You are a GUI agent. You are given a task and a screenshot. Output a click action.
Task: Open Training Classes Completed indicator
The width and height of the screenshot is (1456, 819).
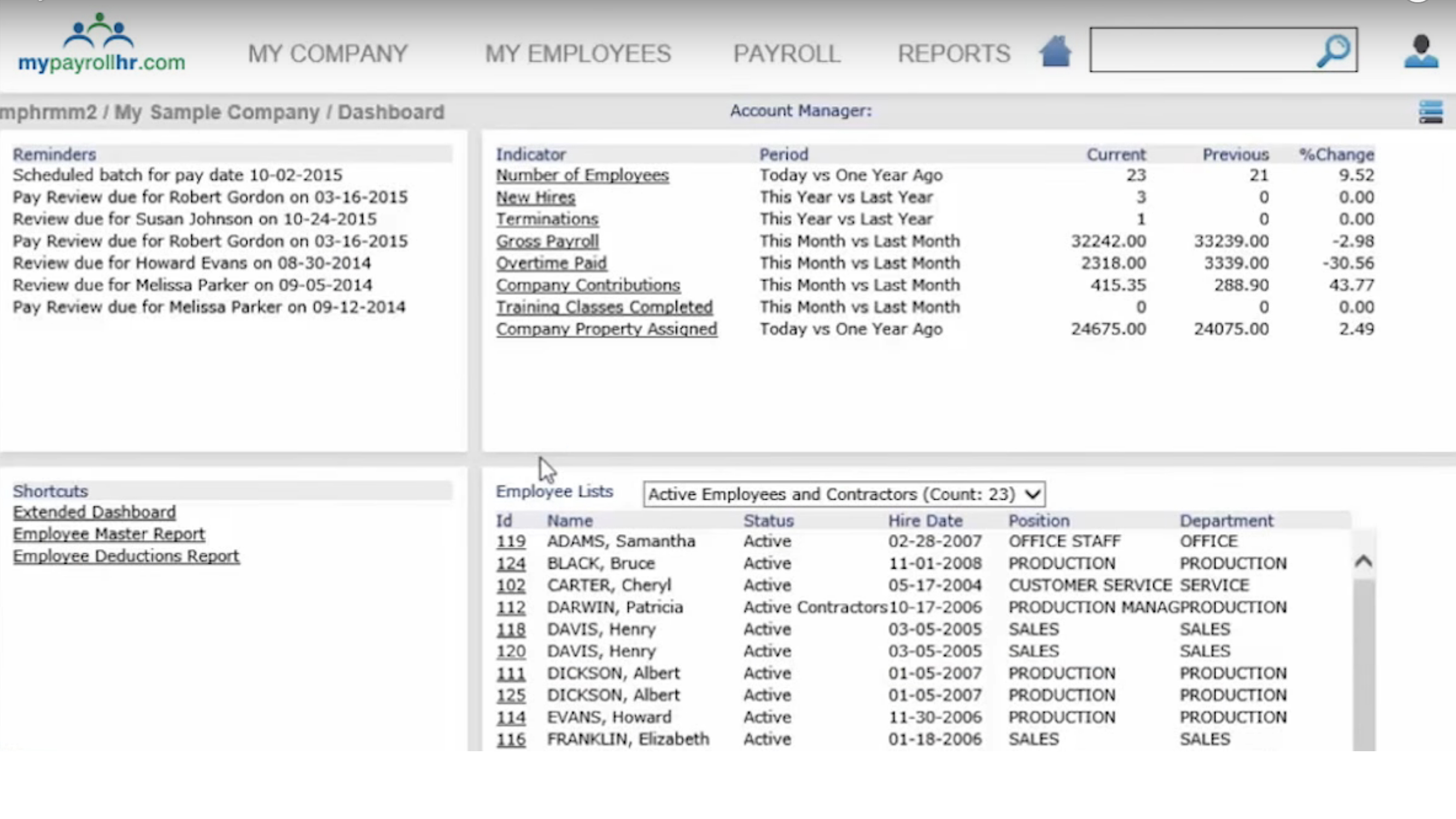pos(604,307)
